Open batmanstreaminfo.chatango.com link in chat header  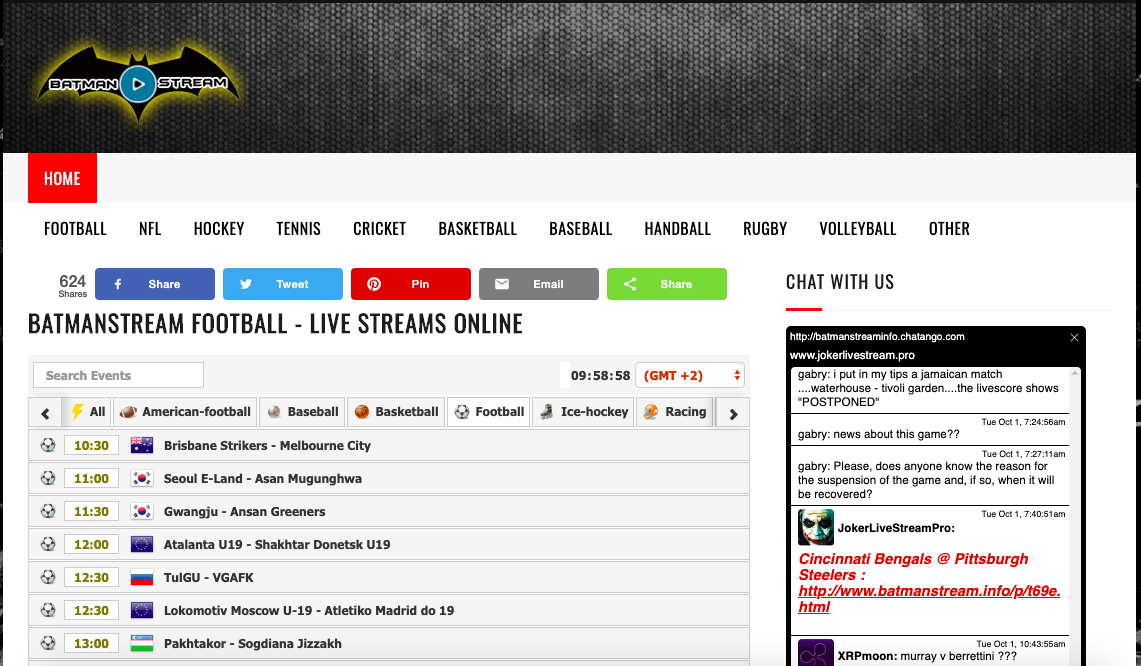[x=877, y=336]
